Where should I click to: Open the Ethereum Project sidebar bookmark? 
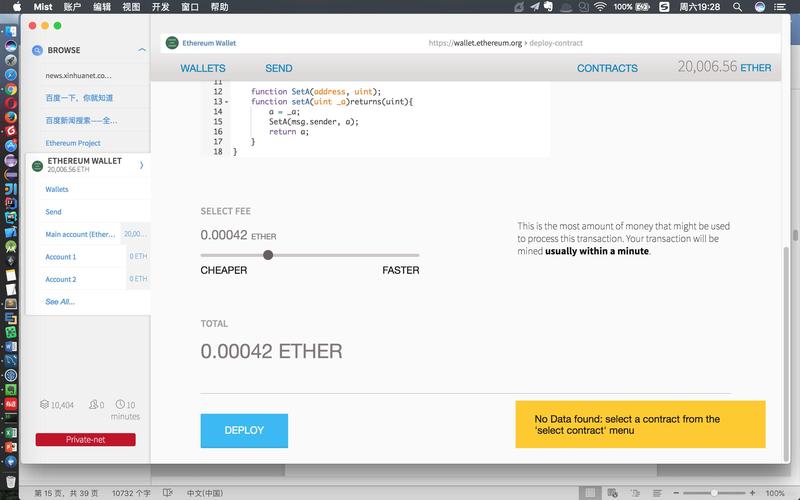[73, 143]
